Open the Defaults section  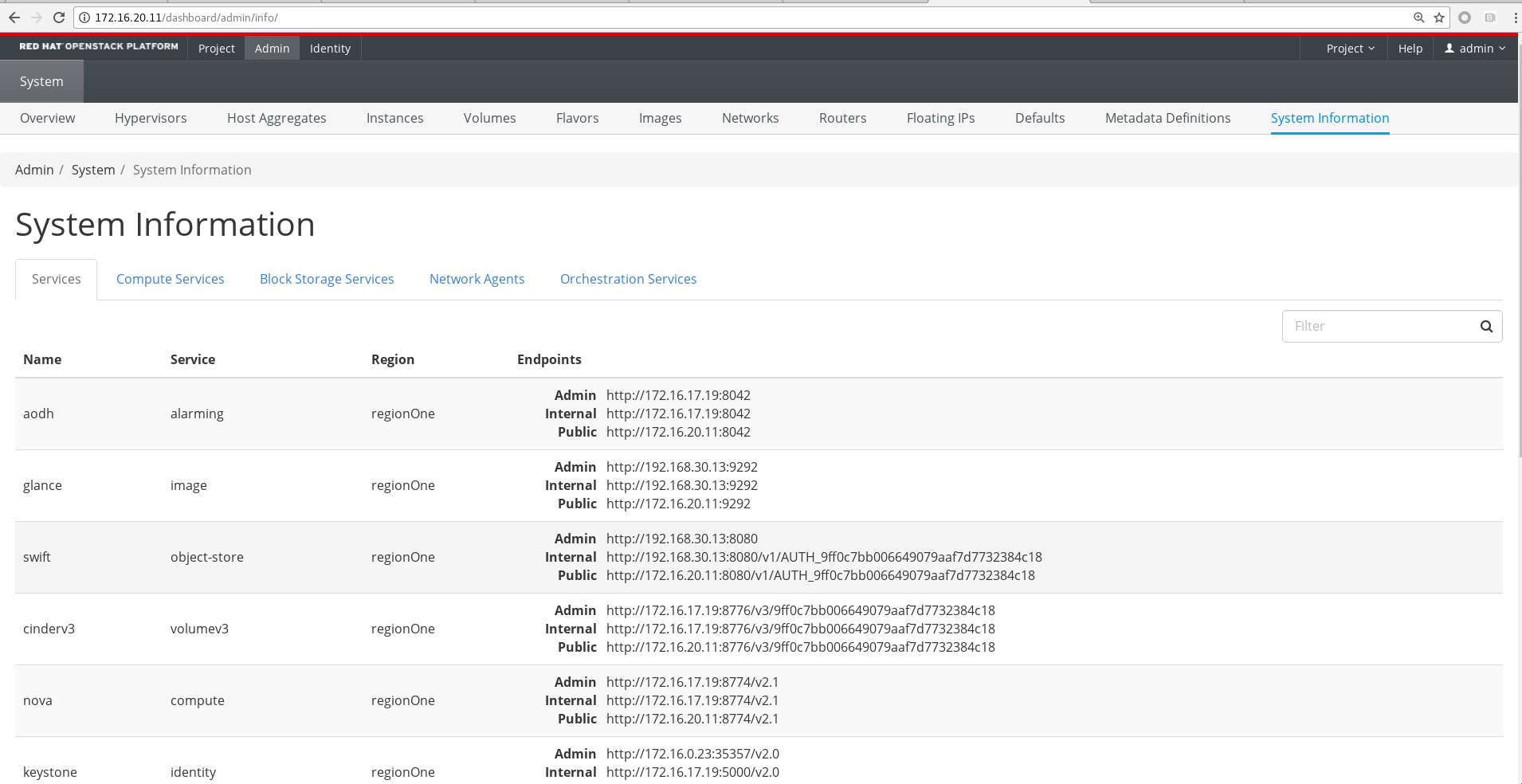[x=1040, y=118]
